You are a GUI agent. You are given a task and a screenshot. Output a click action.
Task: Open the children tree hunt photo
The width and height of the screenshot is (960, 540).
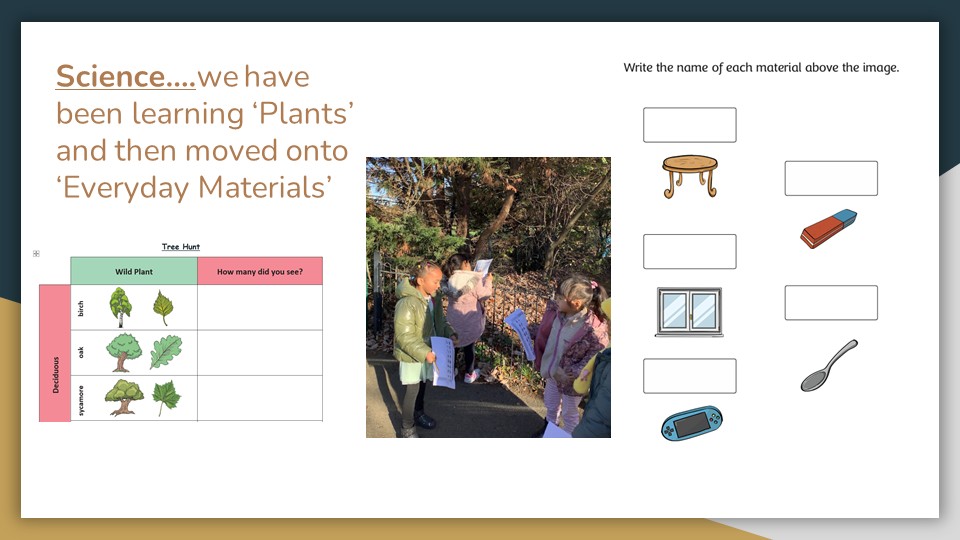pyautogui.click(x=488, y=297)
